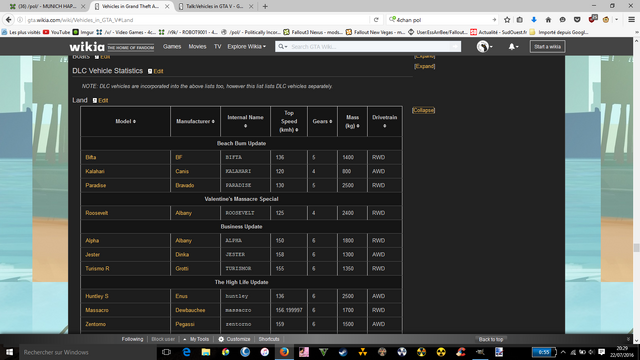Open File Explorer from the taskbar
640x360 pixels.
(x=206, y=352)
